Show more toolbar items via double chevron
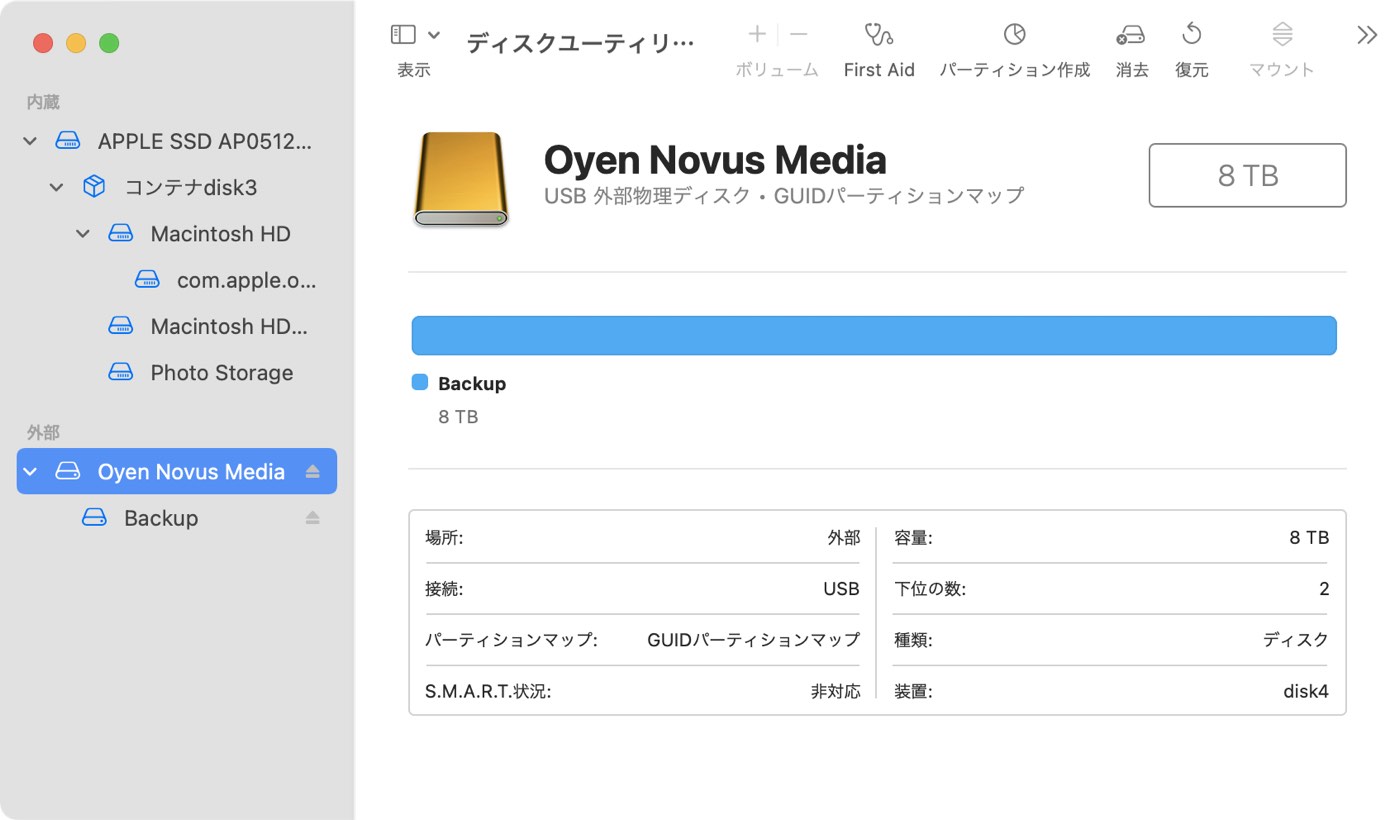Viewport: 1400px width, 820px height. pyautogui.click(x=1367, y=35)
